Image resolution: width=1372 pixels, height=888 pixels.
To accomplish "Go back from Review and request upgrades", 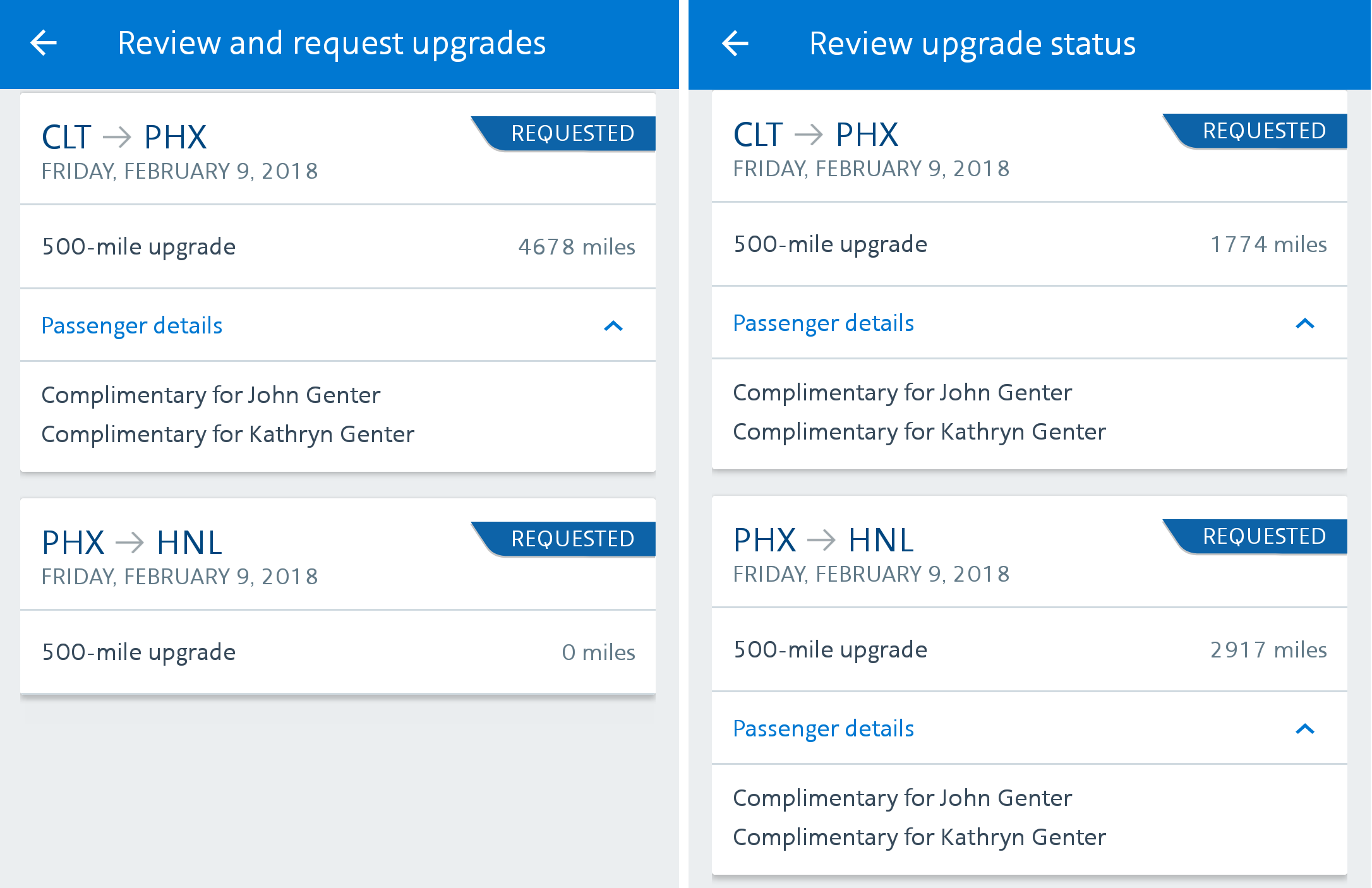I will pyautogui.click(x=44, y=43).
